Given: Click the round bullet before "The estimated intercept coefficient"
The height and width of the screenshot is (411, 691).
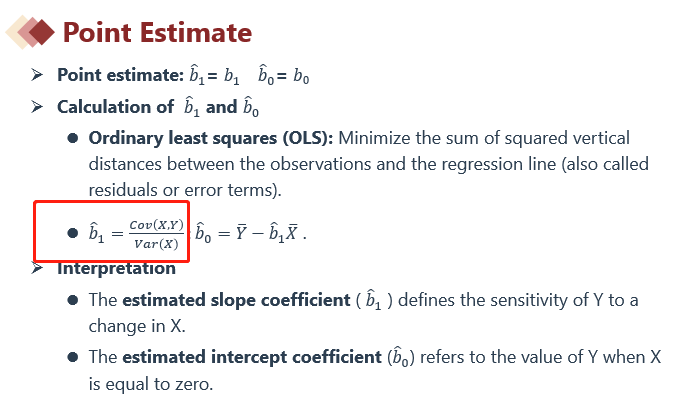Looking at the screenshot, I should pos(73,357).
